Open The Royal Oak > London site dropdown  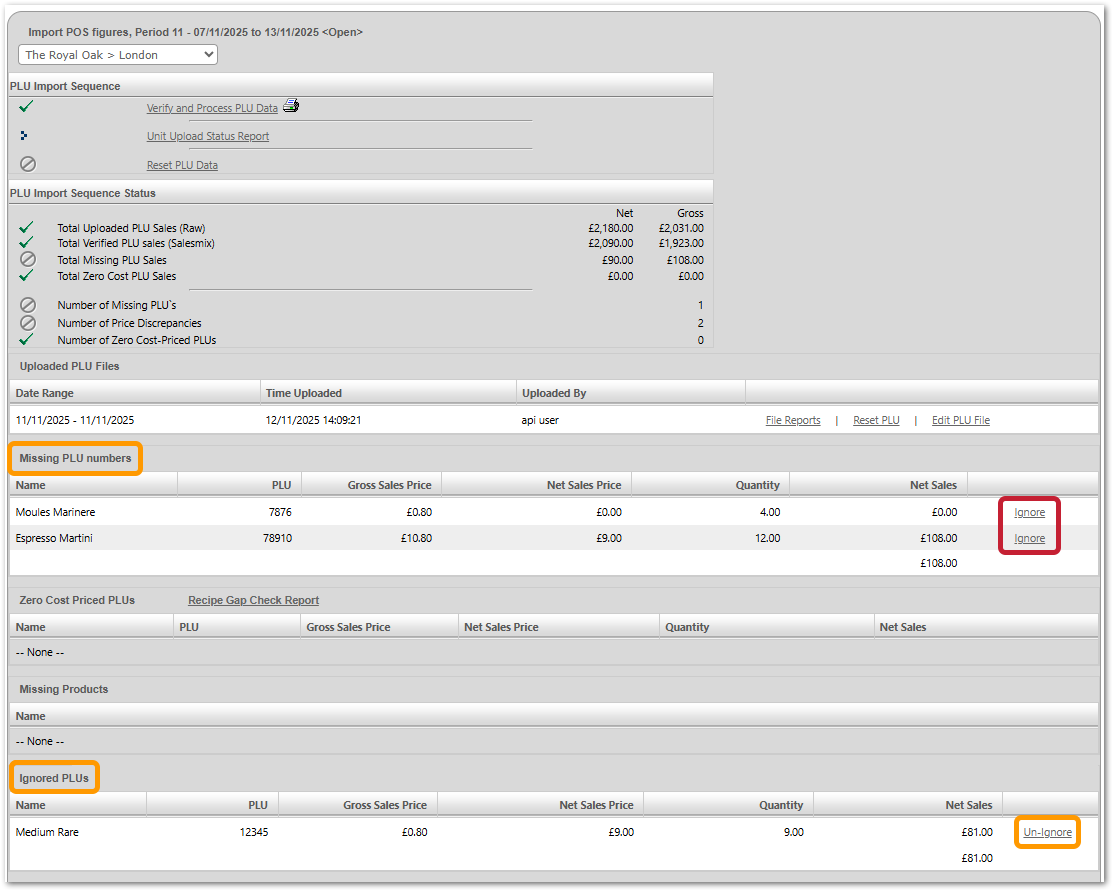(118, 55)
